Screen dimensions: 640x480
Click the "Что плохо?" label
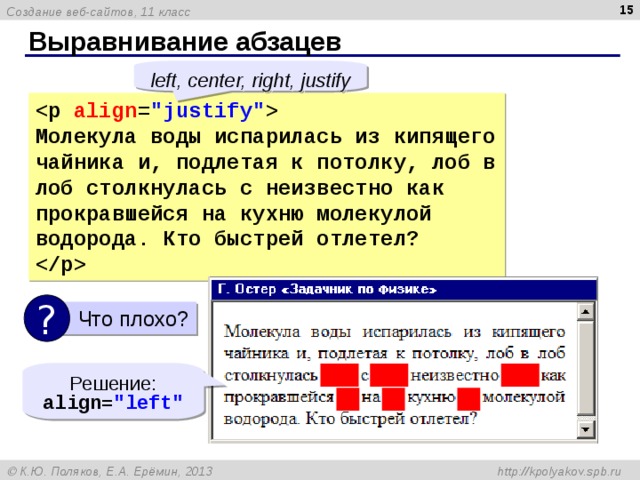click(133, 319)
